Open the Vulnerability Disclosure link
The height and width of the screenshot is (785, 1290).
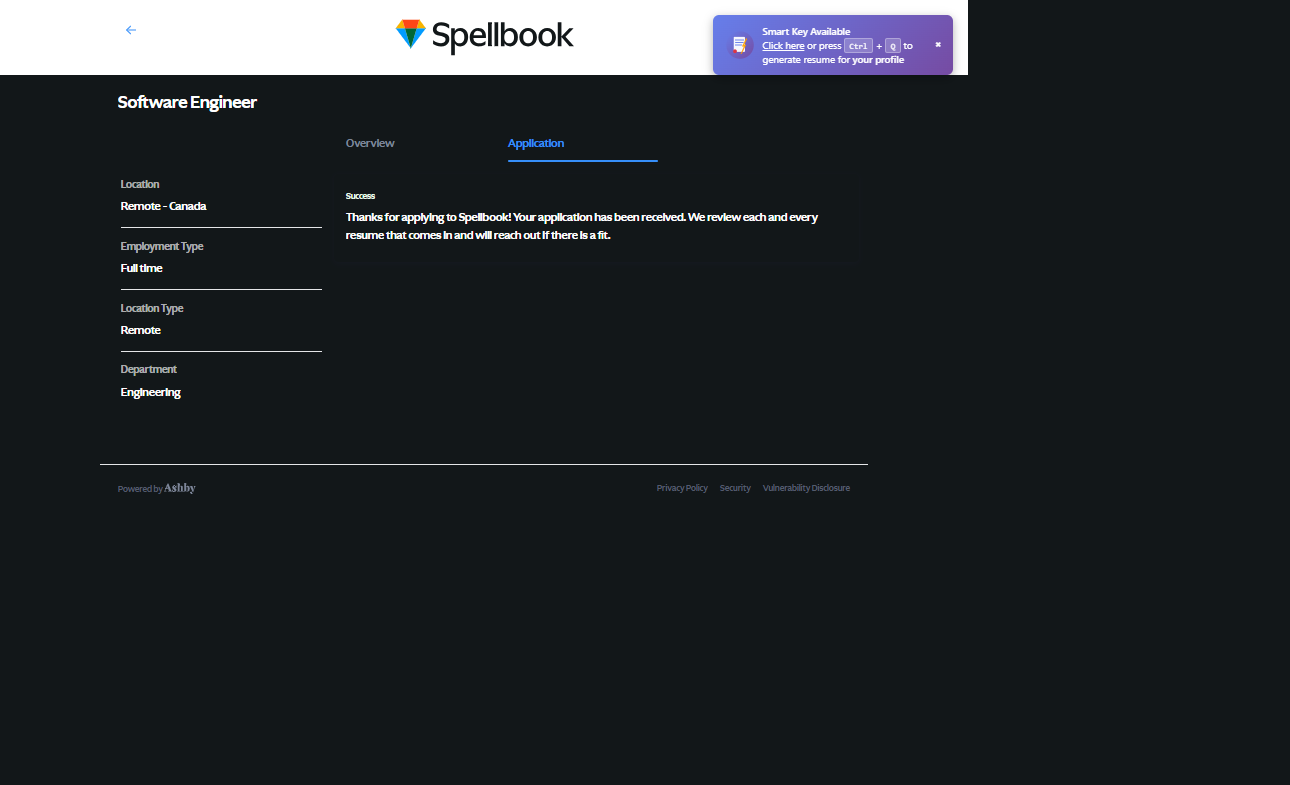point(806,488)
